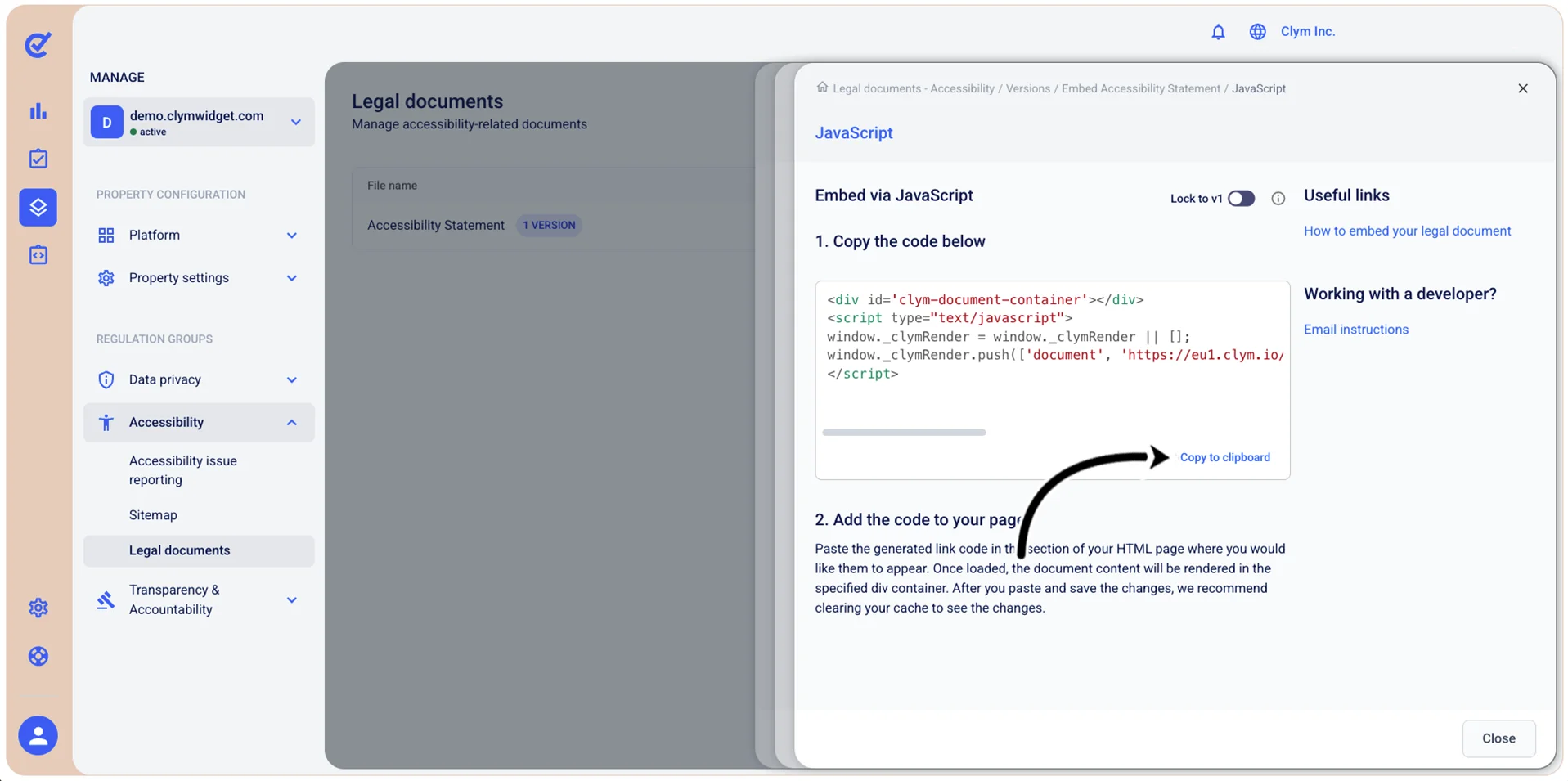Click Copy to clipboard

tap(1224, 457)
